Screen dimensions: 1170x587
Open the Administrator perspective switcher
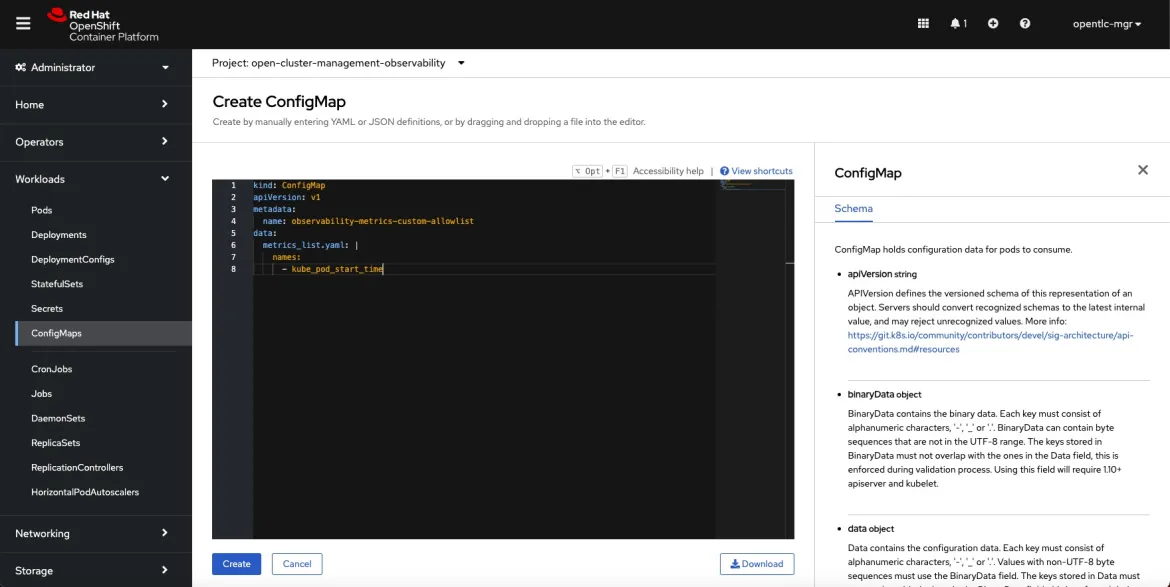(96, 67)
